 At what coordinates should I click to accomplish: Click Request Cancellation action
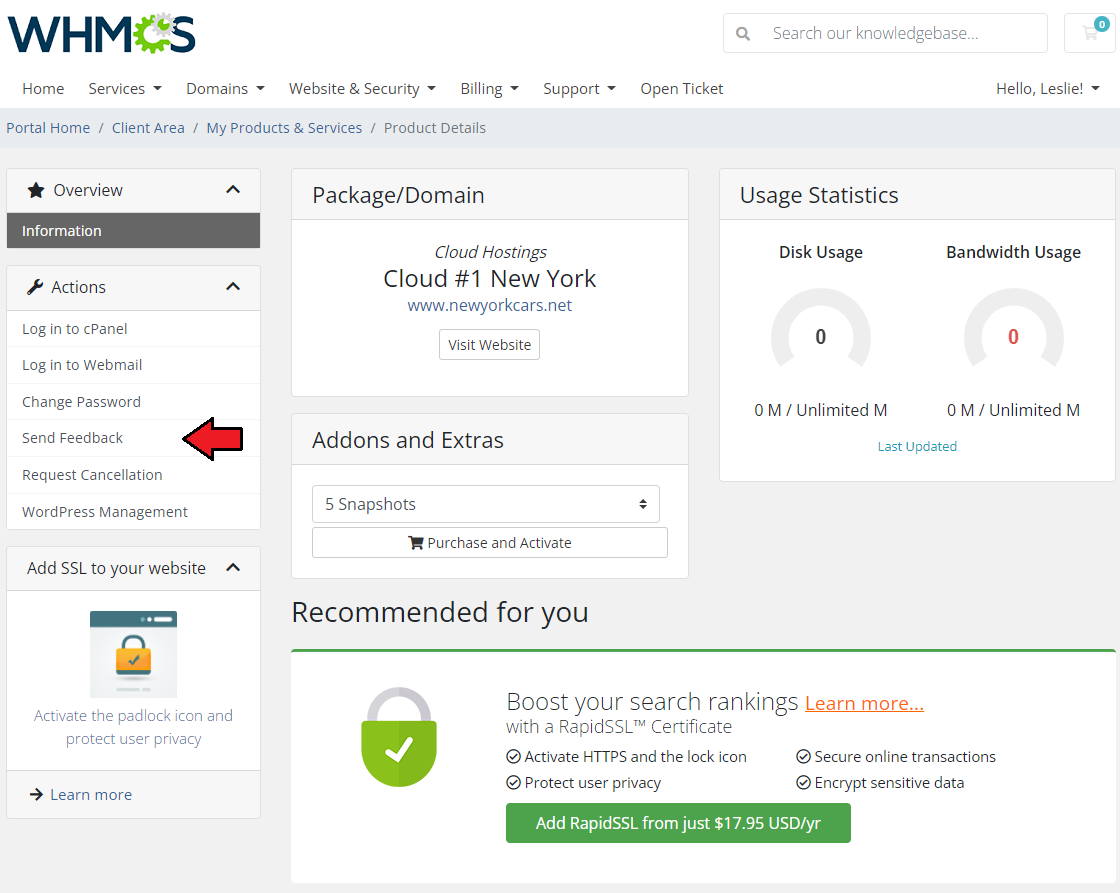pyautogui.click(x=134, y=475)
